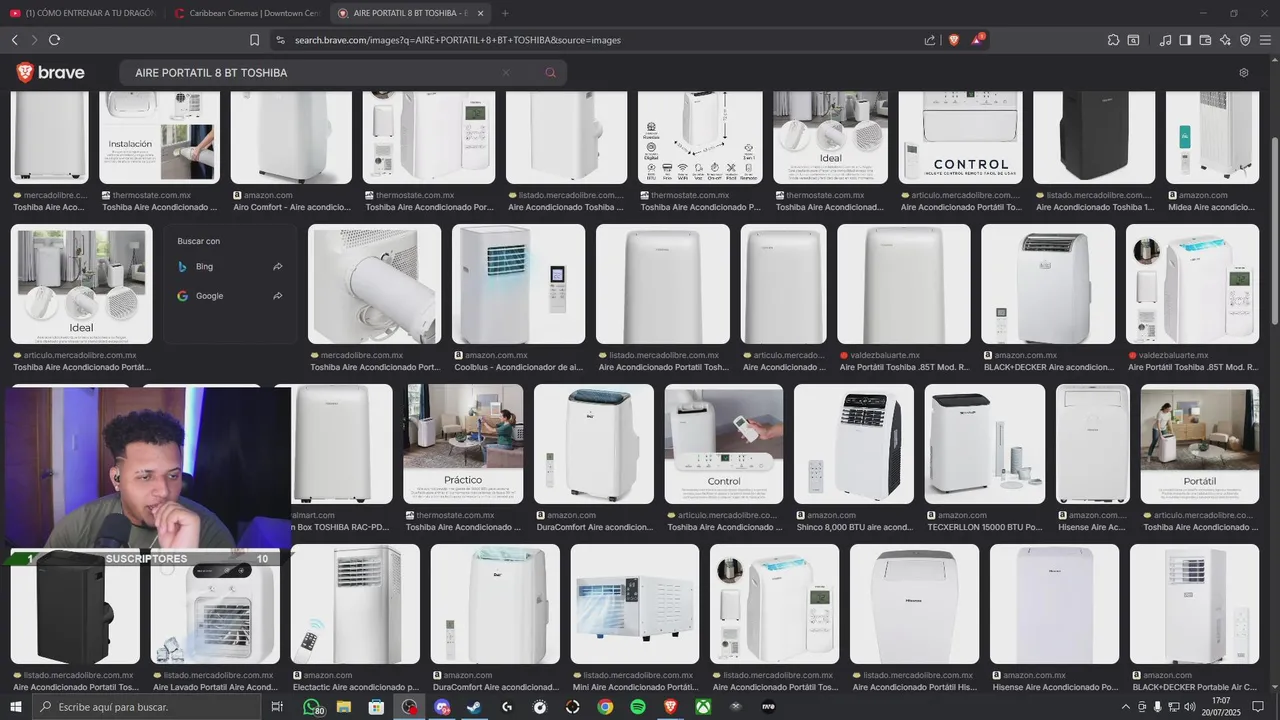The image size is (1280, 720).
Task: Toggle the sidebar panel icon
Action: coord(1185,40)
